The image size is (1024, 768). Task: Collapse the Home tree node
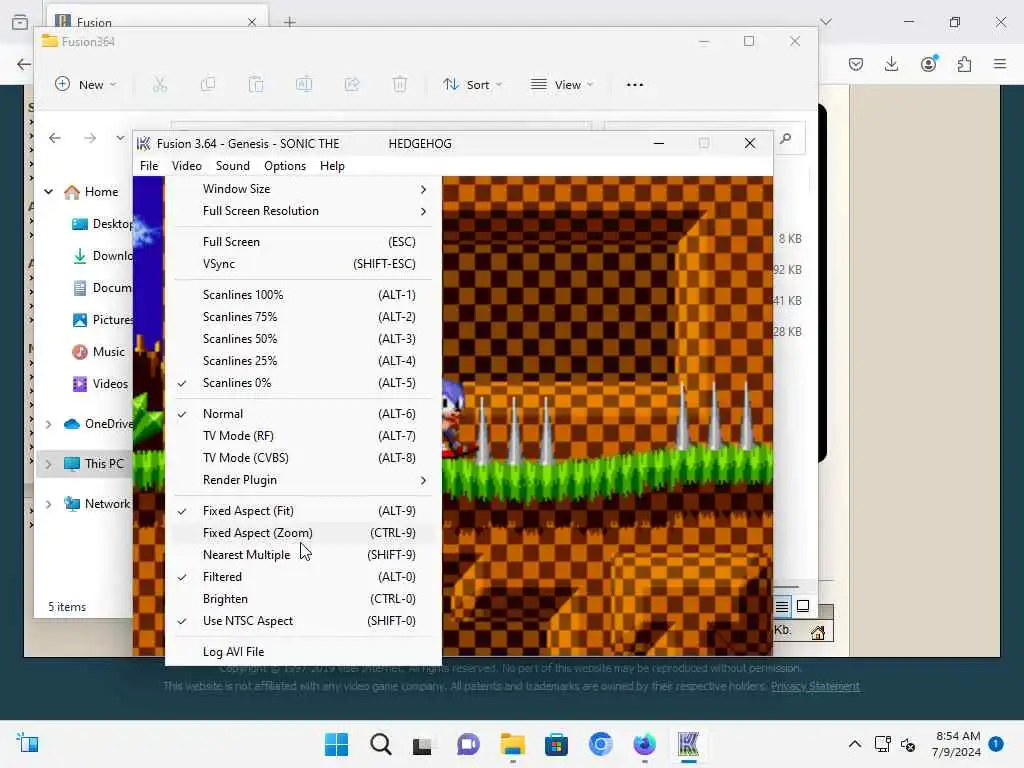[x=48, y=191]
